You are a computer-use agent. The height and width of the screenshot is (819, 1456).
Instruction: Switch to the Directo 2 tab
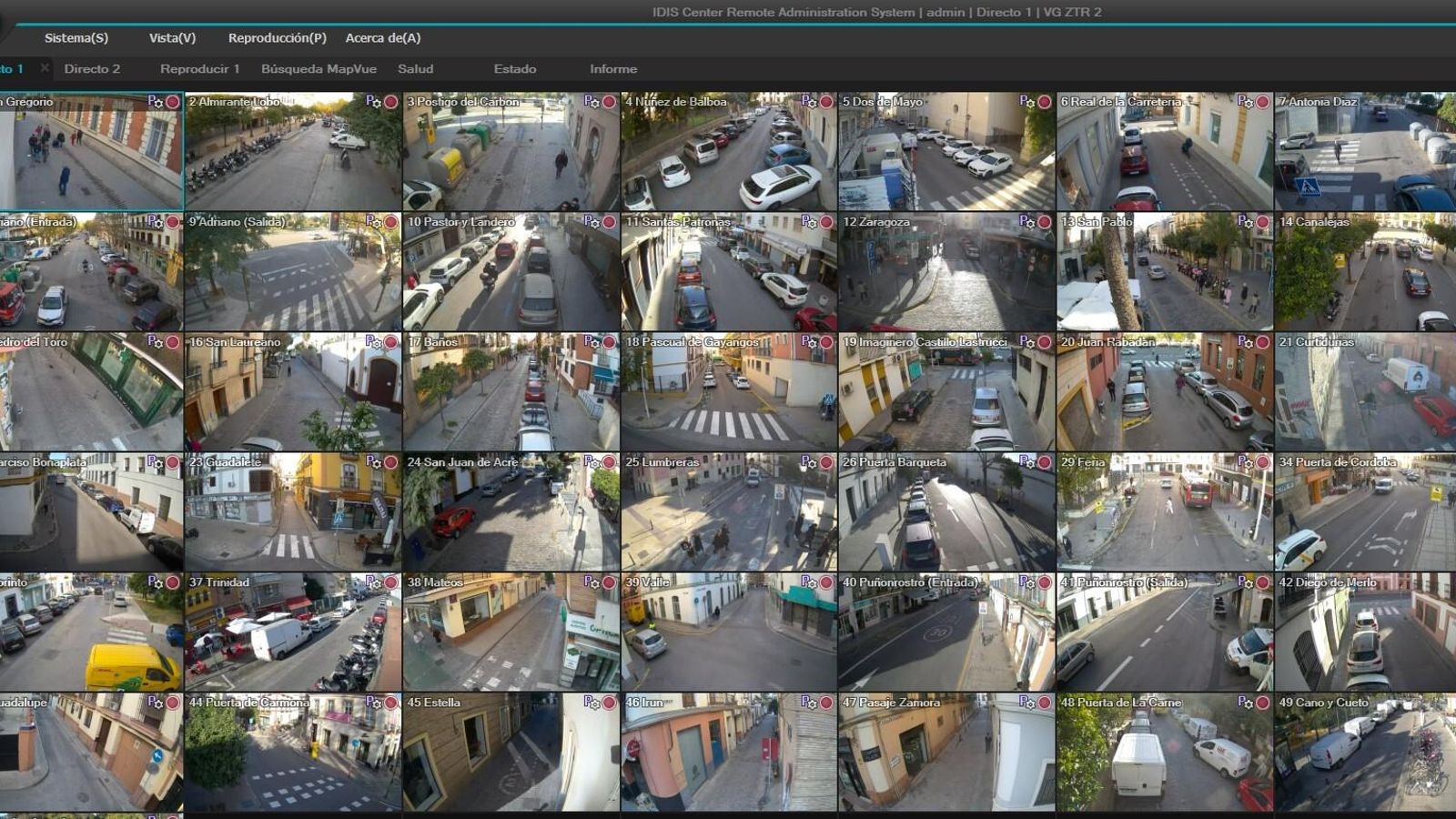click(x=92, y=69)
